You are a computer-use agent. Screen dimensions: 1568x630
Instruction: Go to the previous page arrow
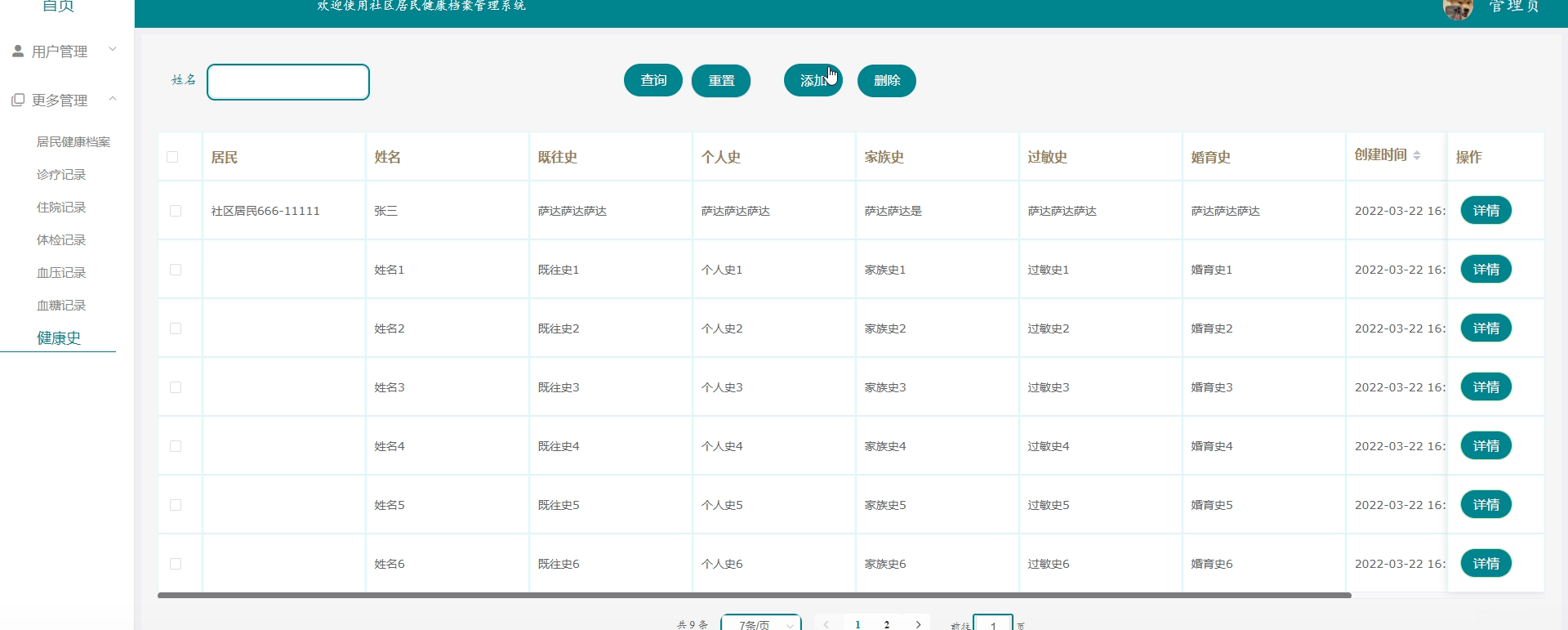[826, 624]
